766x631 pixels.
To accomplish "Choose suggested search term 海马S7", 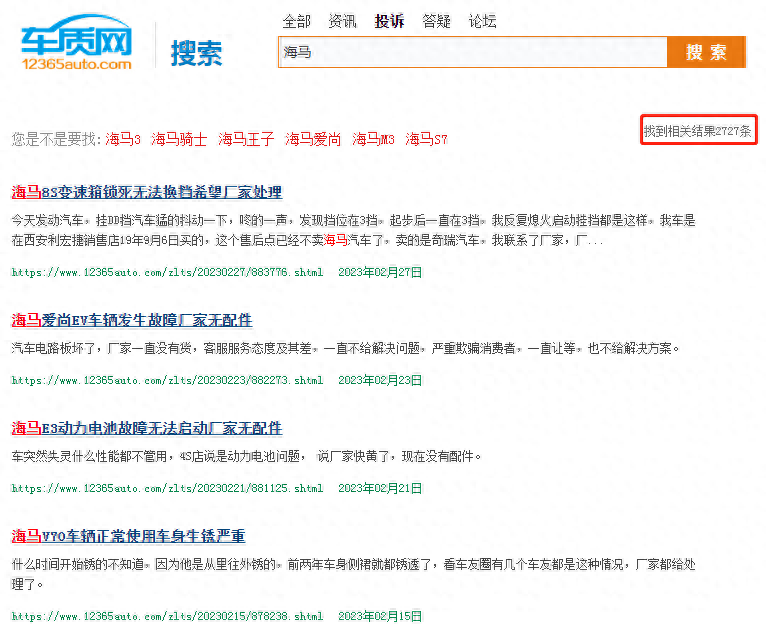I will 426,139.
